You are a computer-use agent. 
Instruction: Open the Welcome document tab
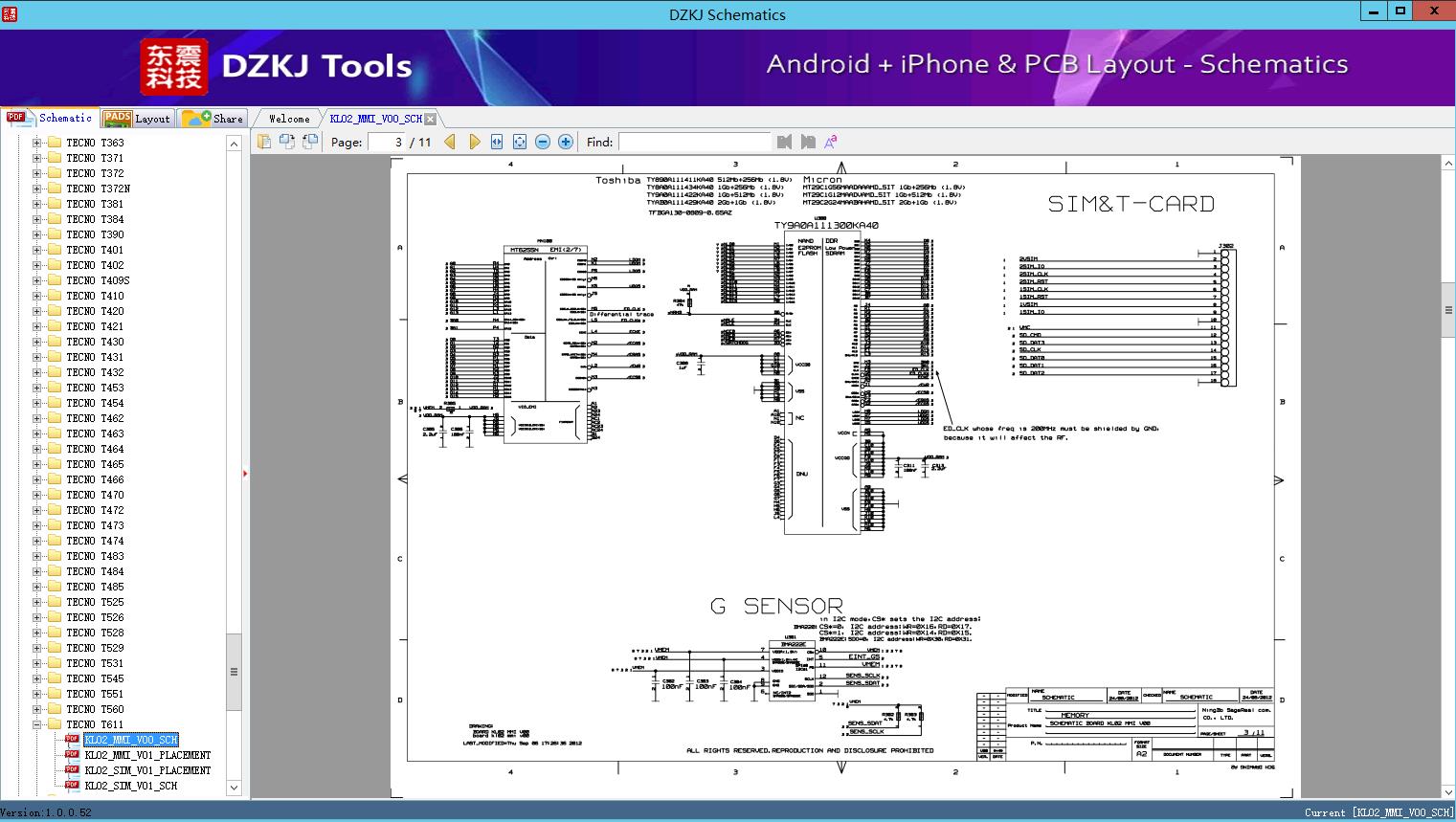coord(289,119)
